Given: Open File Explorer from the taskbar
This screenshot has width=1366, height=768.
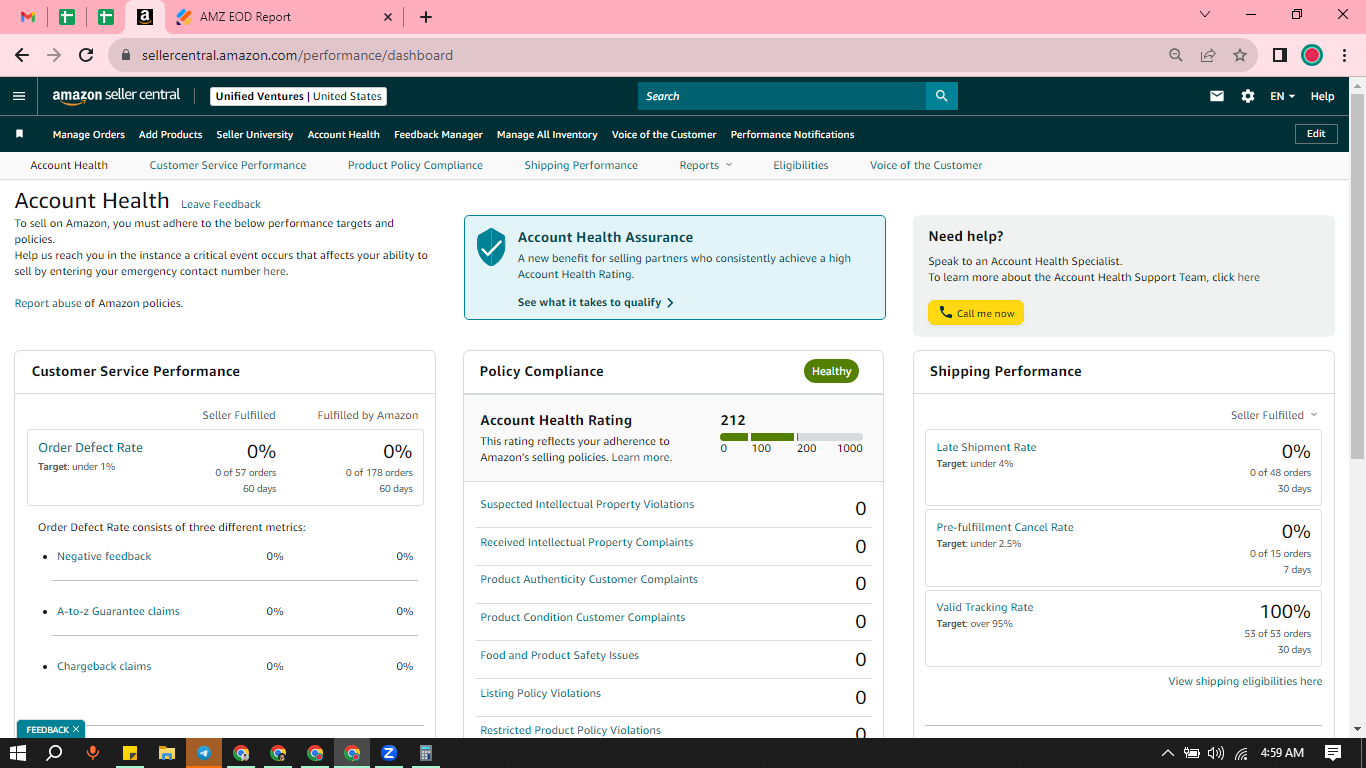Looking at the screenshot, I should [167, 753].
